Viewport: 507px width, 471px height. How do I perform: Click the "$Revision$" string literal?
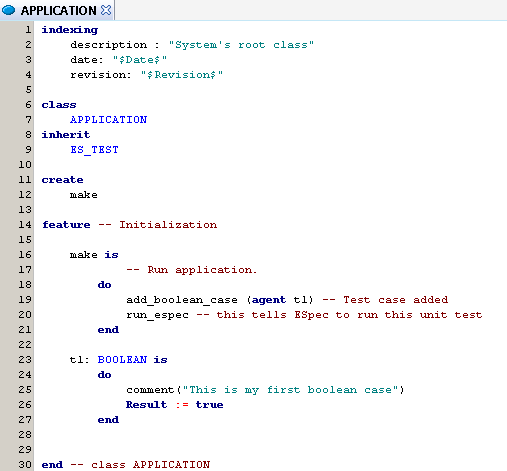182,75
